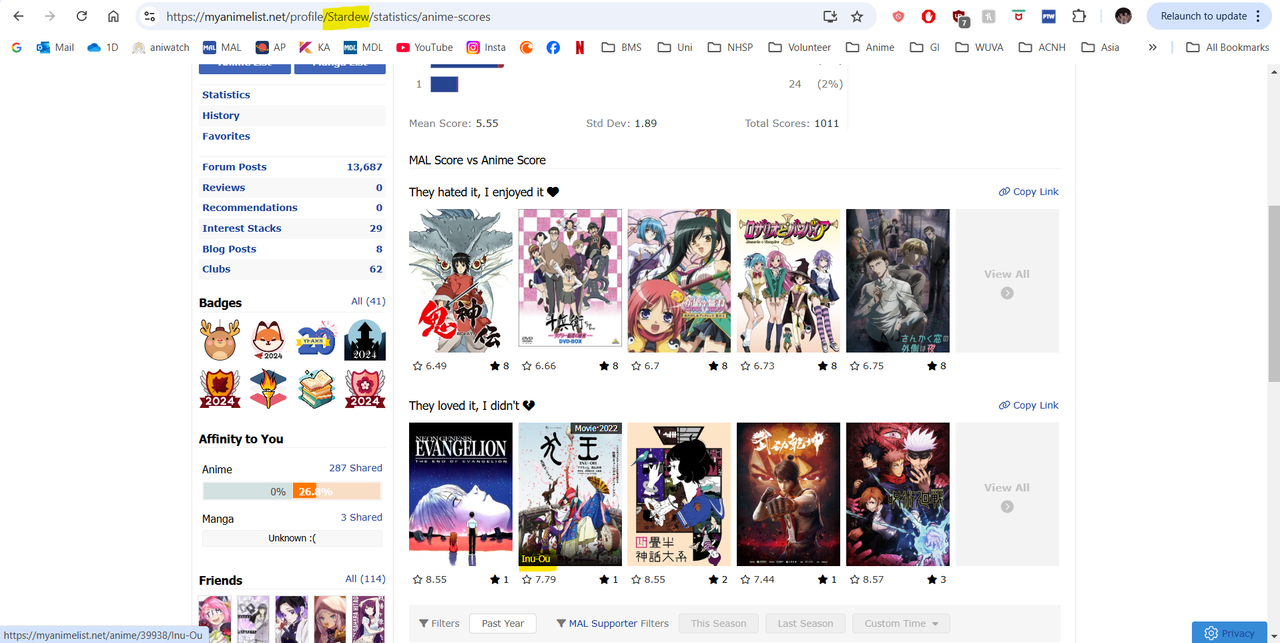Screen dimensions: 1280x643
Task: Open the NHSP bookmarks folder
Action: (730, 47)
